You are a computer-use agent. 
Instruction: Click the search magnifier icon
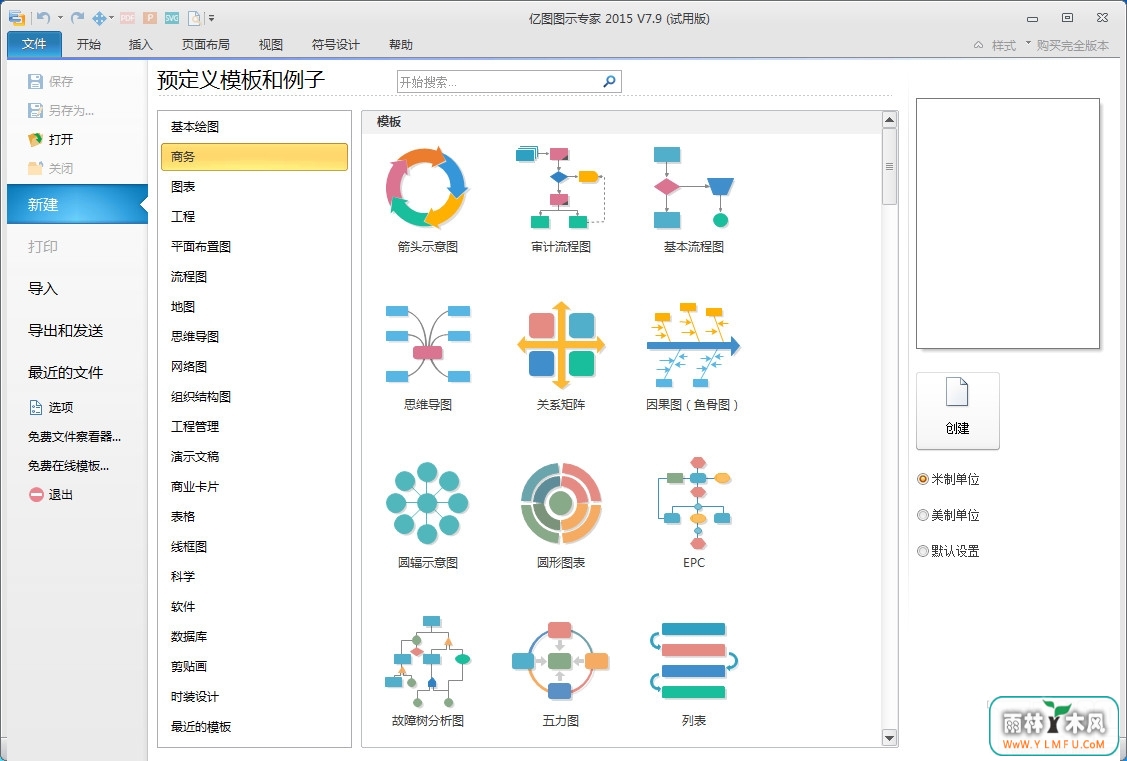pyautogui.click(x=610, y=81)
